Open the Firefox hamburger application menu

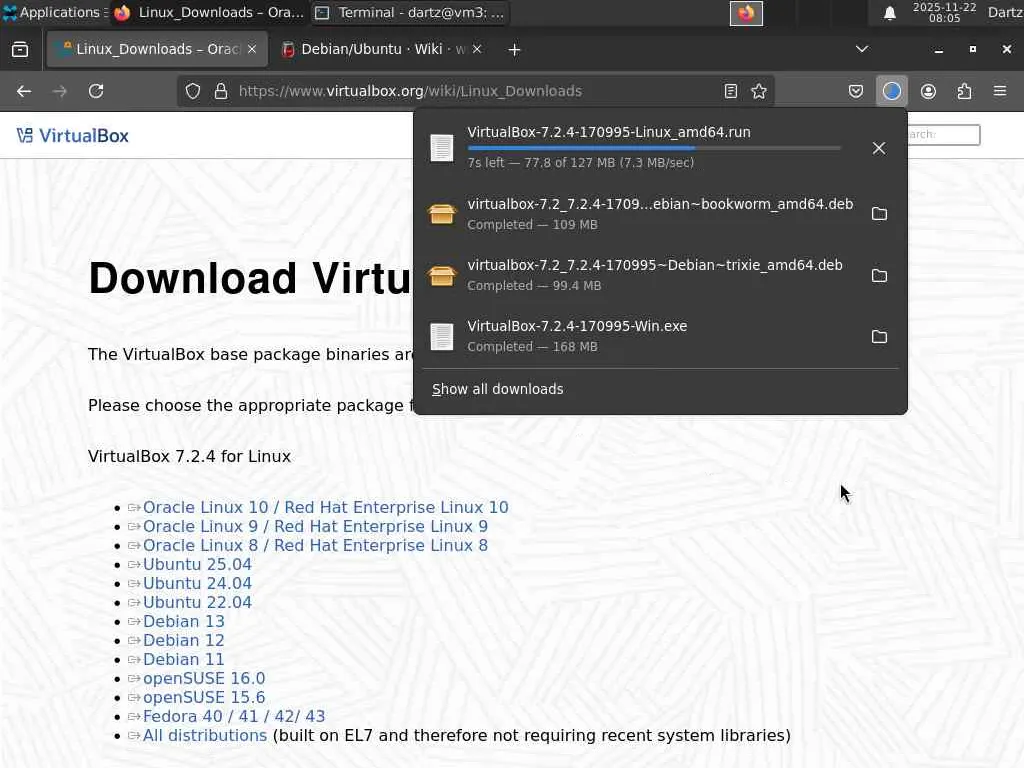point(1000,91)
